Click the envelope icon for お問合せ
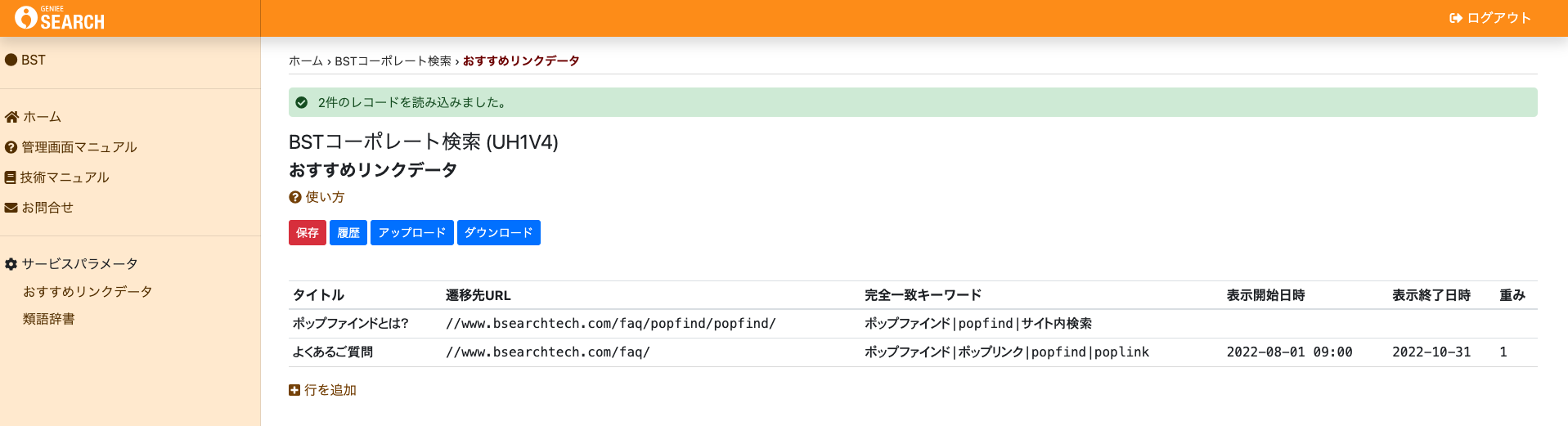Screen dimensions: 1568x426 coord(11,208)
